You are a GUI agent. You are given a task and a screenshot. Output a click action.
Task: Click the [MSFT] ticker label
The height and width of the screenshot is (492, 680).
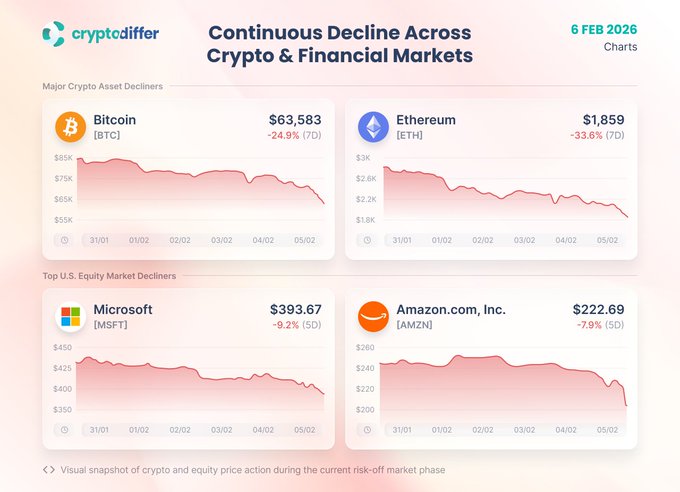pyautogui.click(x=110, y=325)
